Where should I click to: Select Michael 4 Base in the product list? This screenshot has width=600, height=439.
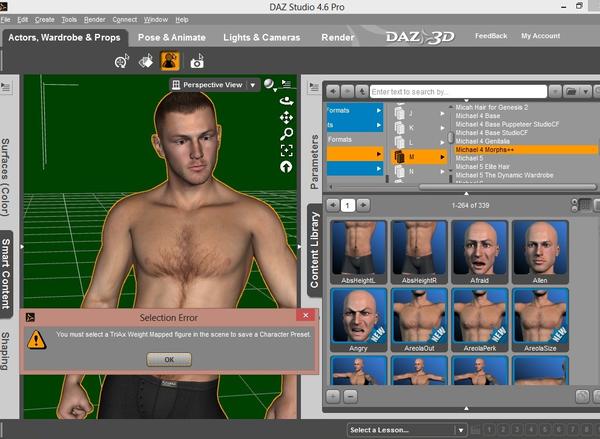click(478, 116)
